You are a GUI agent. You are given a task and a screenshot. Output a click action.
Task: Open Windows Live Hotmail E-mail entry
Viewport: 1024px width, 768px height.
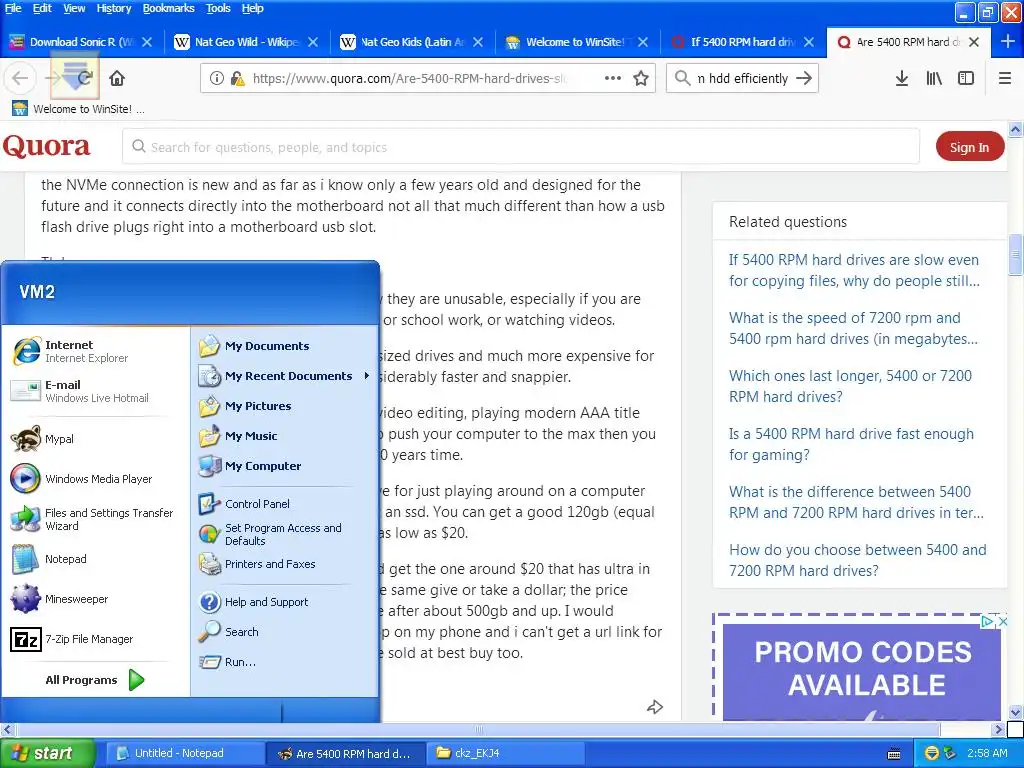[x=79, y=391]
